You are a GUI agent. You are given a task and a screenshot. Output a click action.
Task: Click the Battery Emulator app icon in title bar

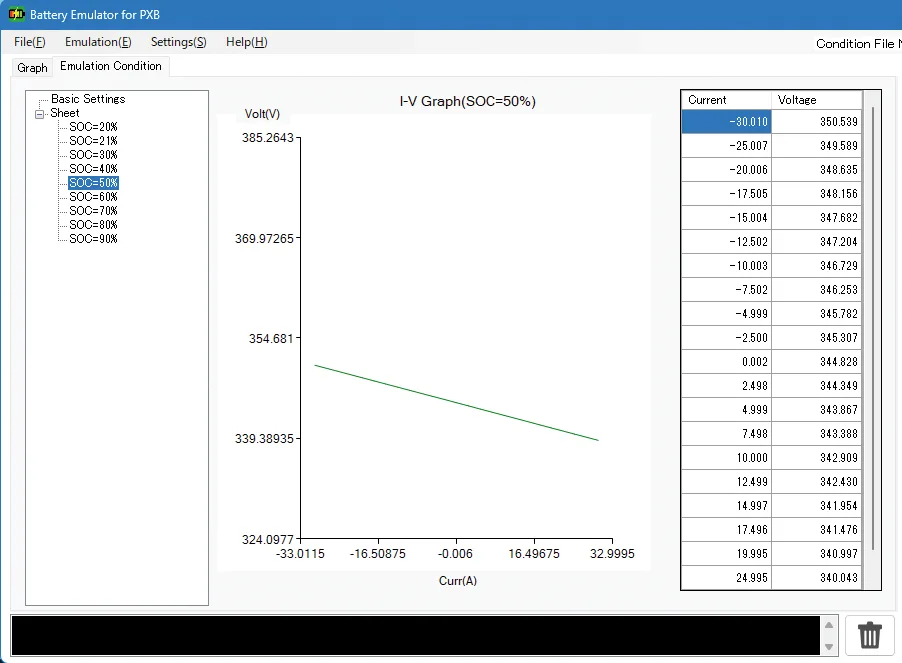[x=17, y=14]
